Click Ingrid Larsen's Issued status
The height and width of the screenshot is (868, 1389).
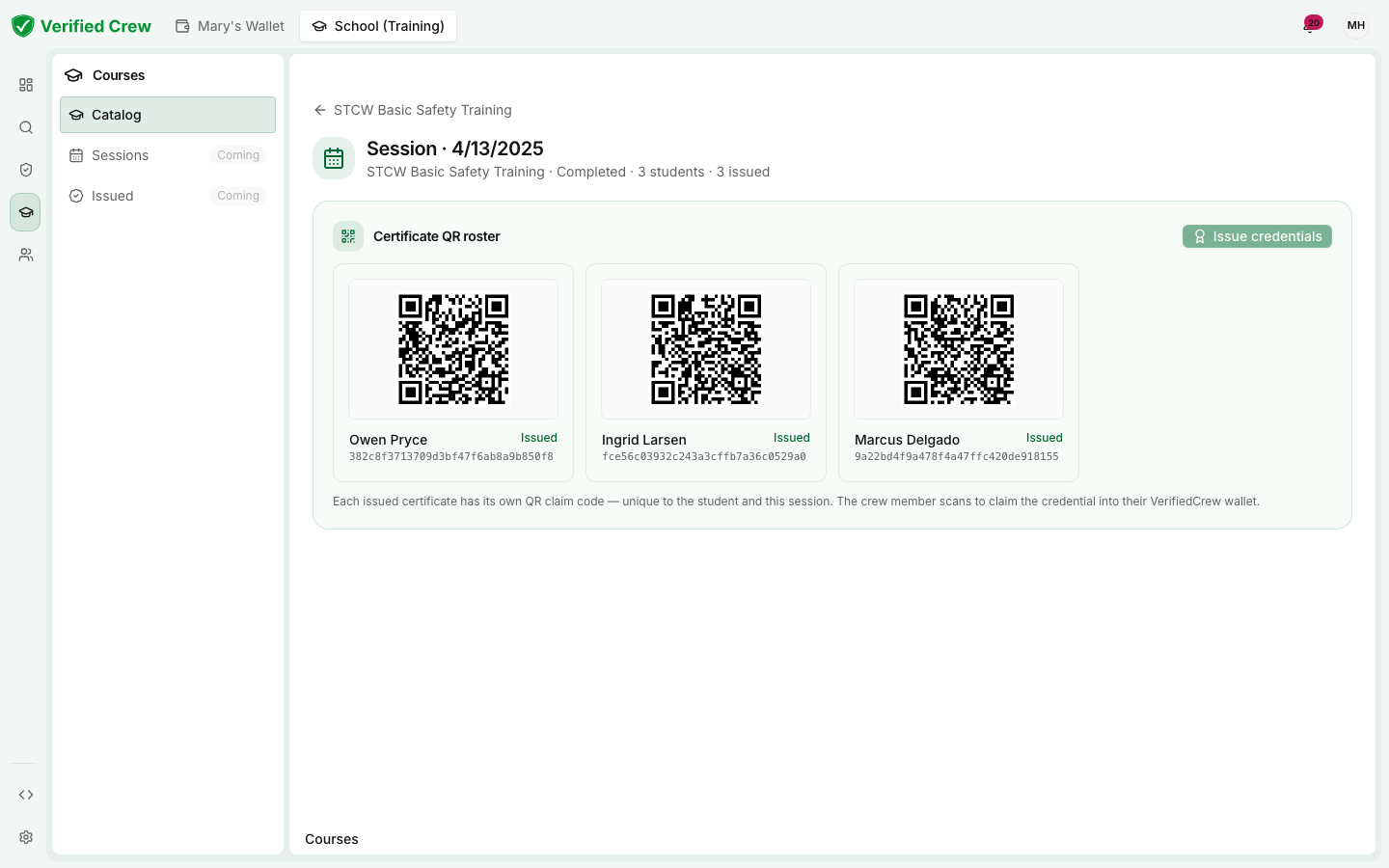coord(792,438)
